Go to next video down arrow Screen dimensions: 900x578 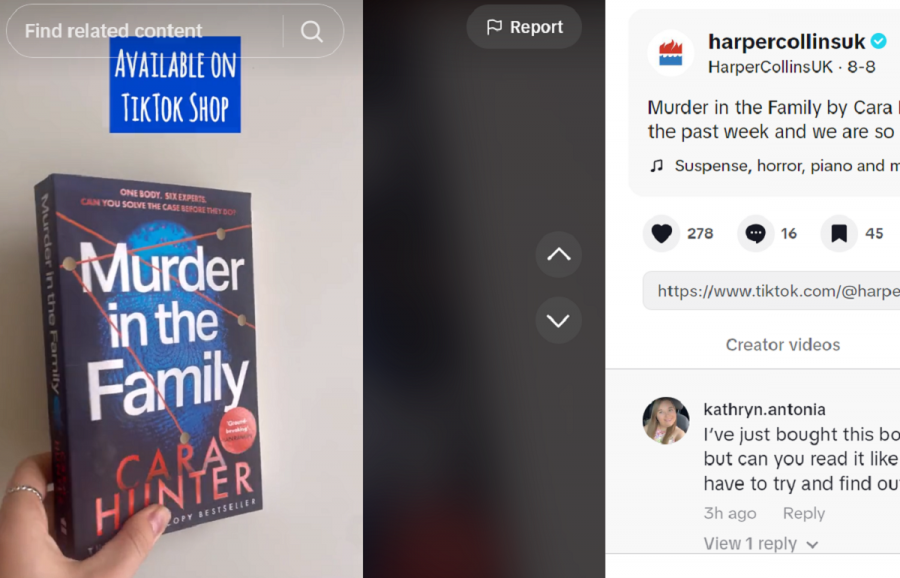click(x=558, y=320)
